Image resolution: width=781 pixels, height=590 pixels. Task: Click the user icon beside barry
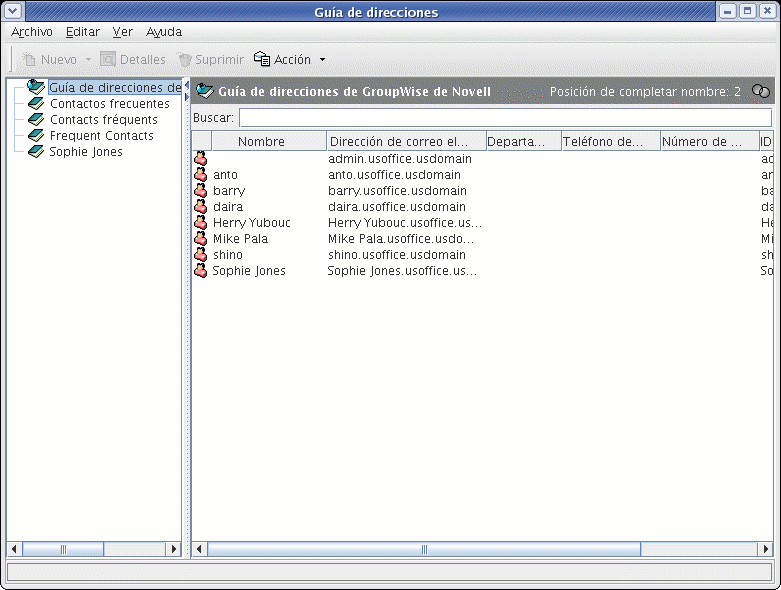click(201, 190)
